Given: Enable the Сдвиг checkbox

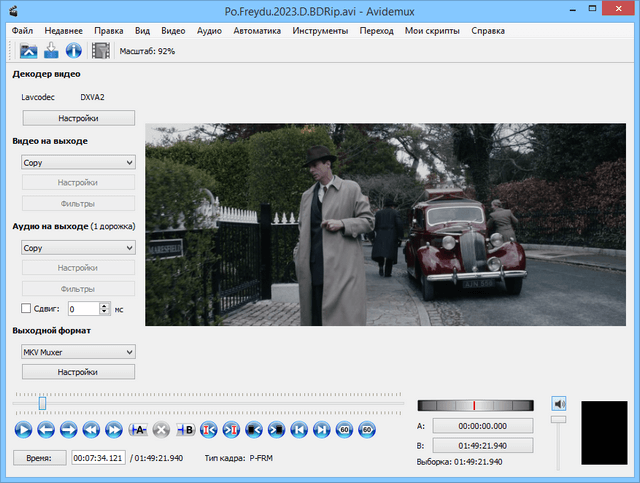Looking at the screenshot, I should (27, 309).
